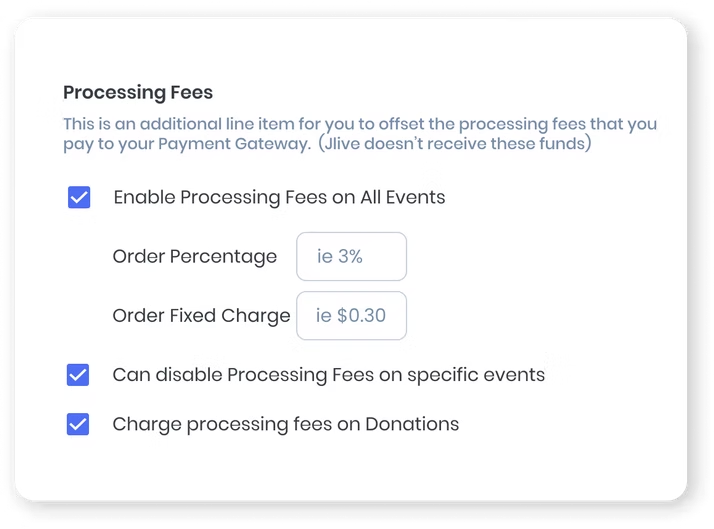Click the 'Processing Fees' section heading
The width and height of the screenshot is (714, 529).
point(138,93)
